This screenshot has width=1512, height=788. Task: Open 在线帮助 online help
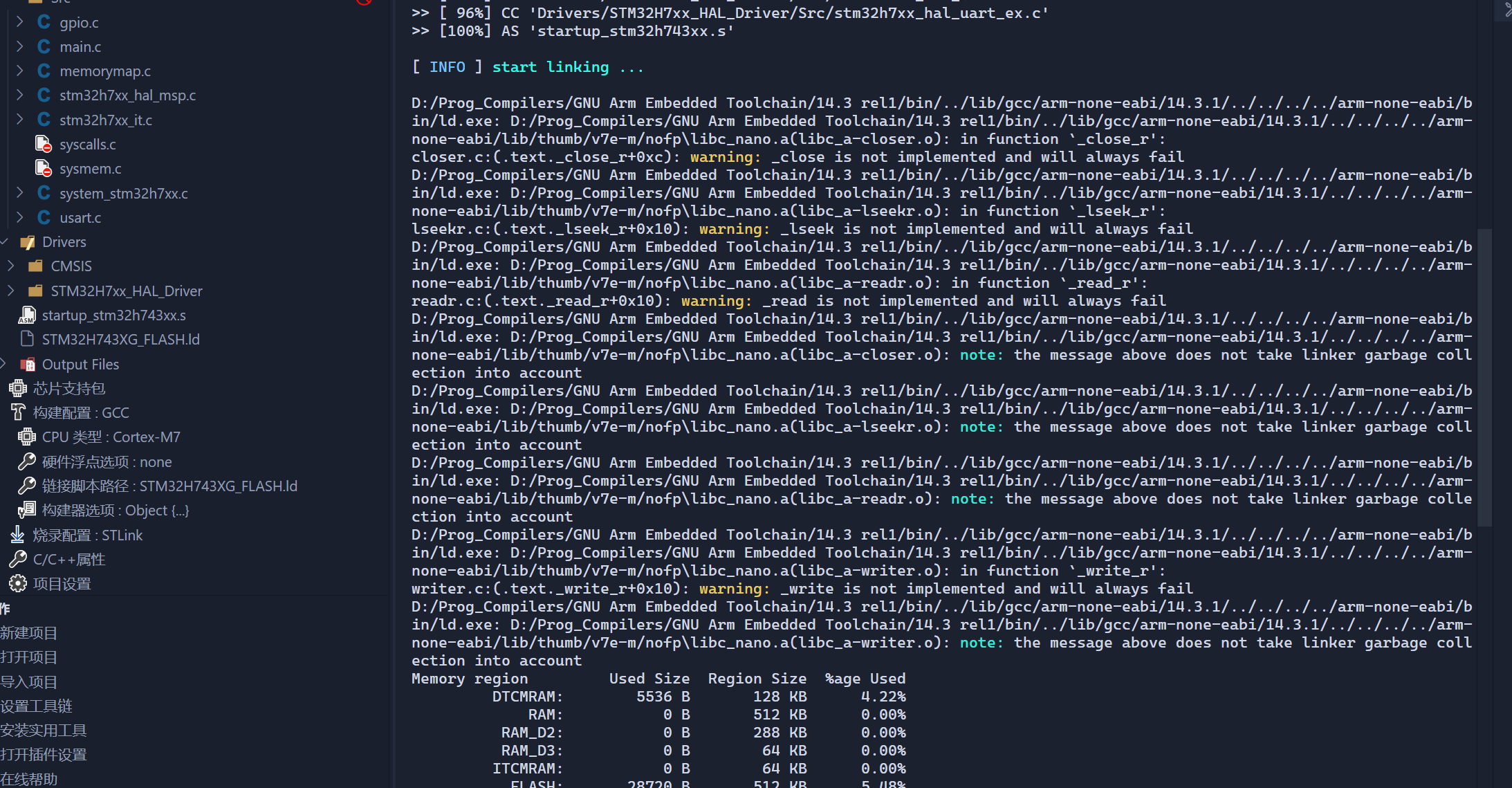coord(29,780)
